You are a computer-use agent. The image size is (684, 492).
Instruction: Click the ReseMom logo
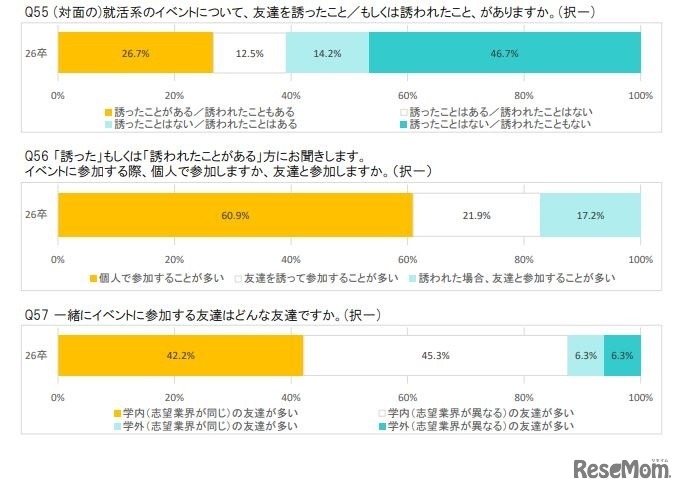tap(622, 467)
